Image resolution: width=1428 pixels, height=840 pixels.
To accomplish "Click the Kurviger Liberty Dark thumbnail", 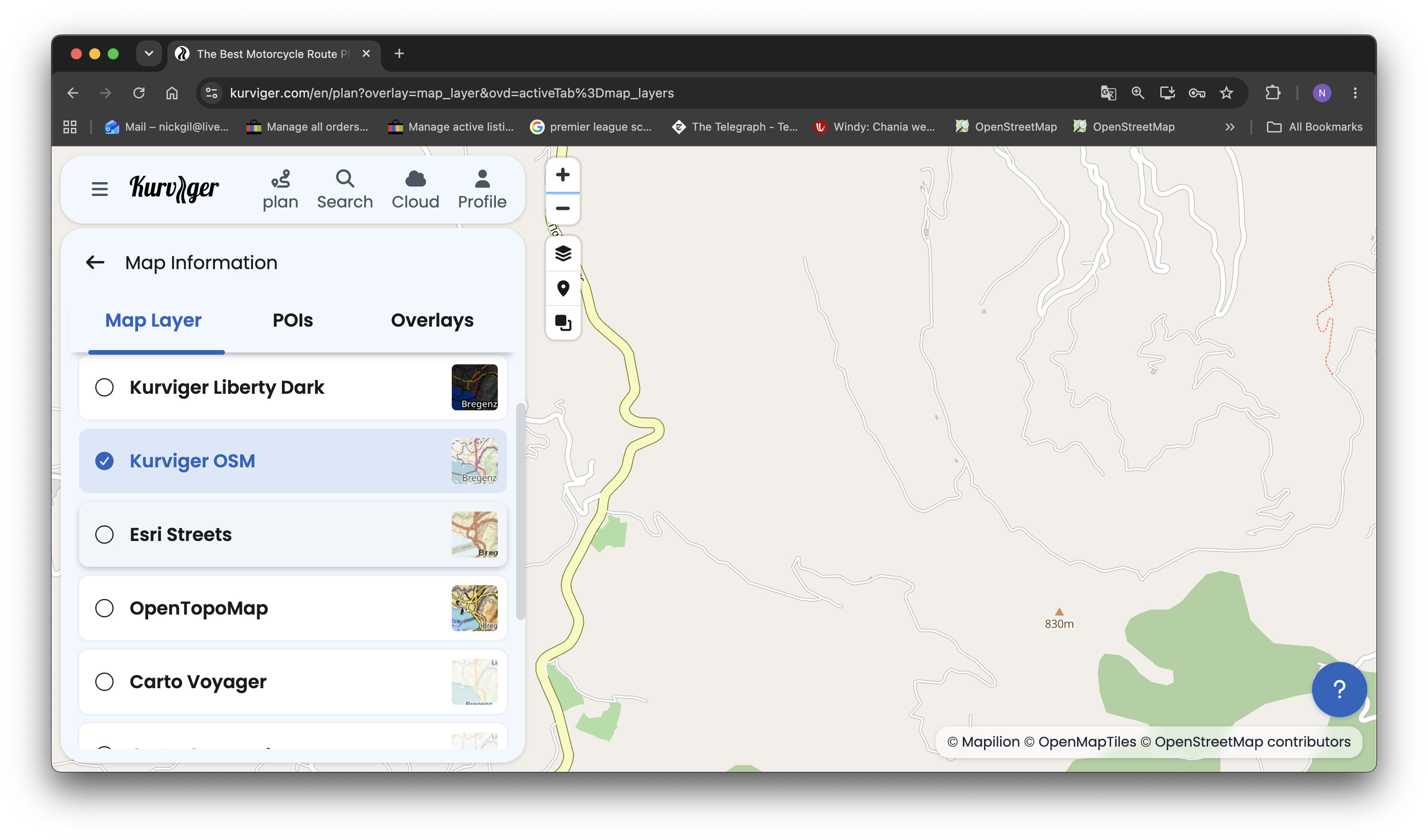I will coord(475,388).
